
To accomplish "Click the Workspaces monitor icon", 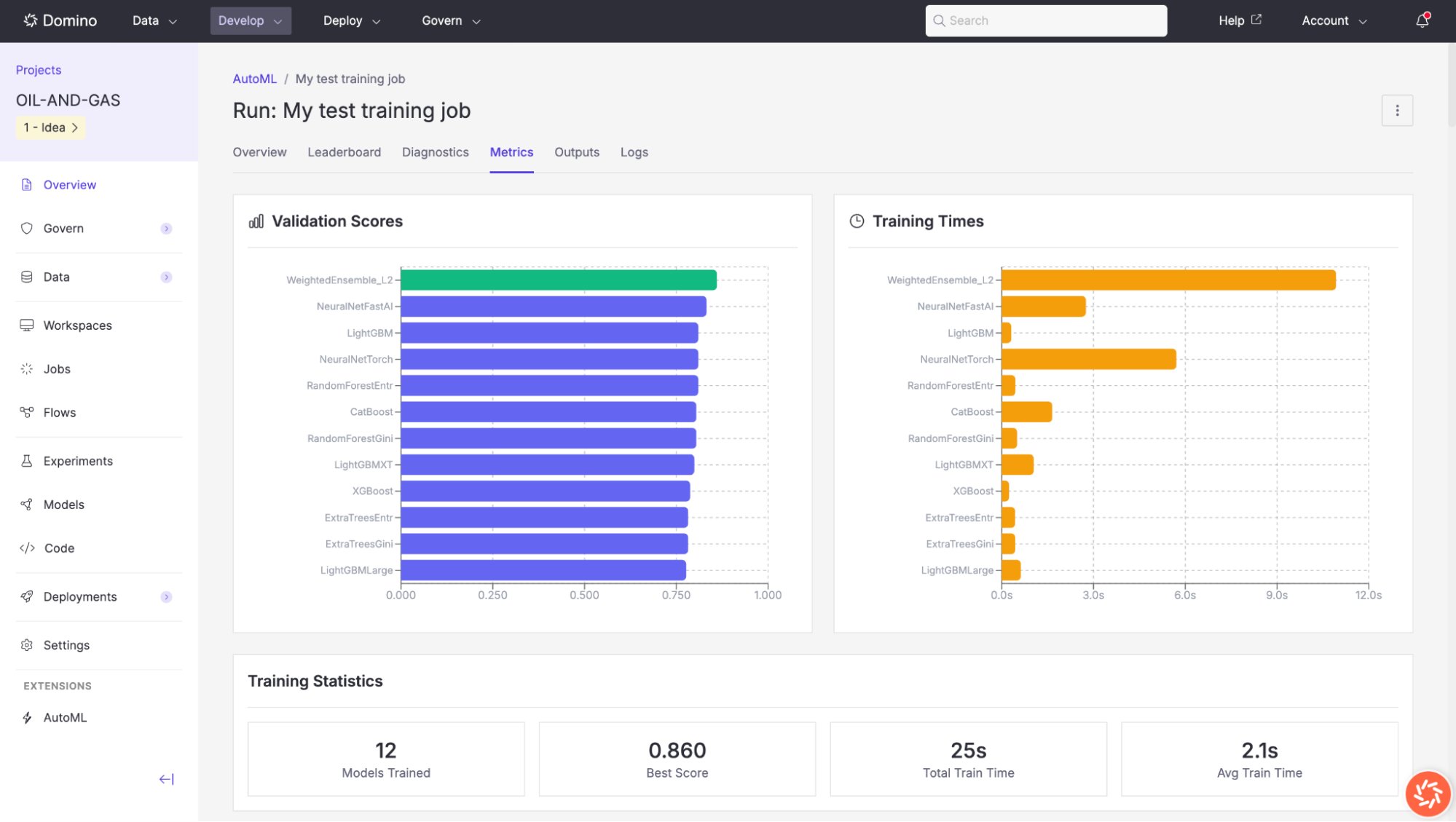I will 27,325.
